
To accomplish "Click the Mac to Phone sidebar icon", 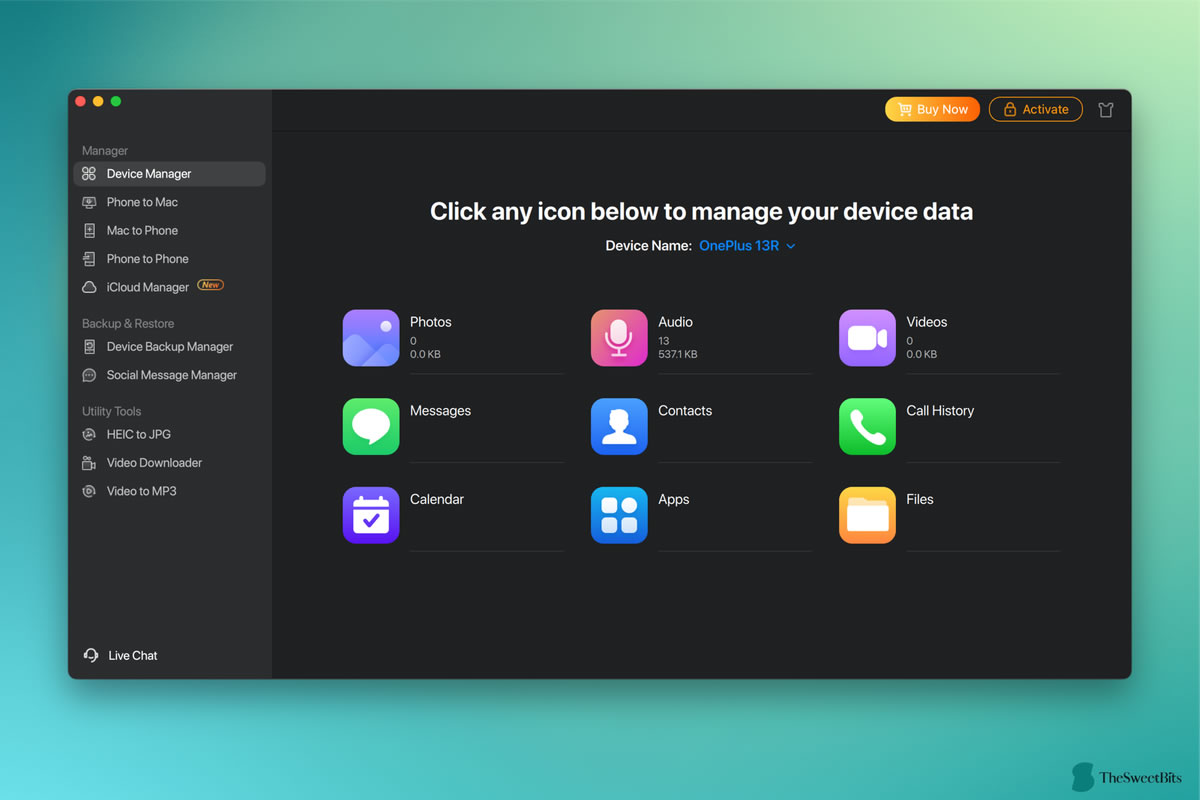I will click(x=89, y=230).
